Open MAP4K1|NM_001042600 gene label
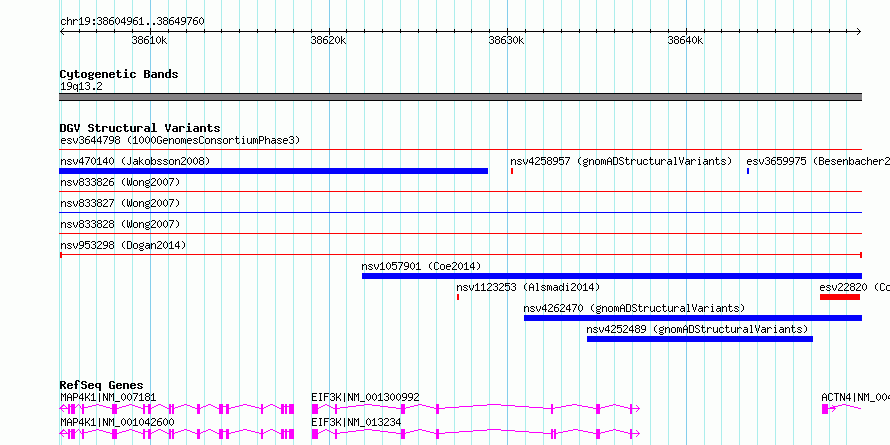 click(x=117, y=422)
